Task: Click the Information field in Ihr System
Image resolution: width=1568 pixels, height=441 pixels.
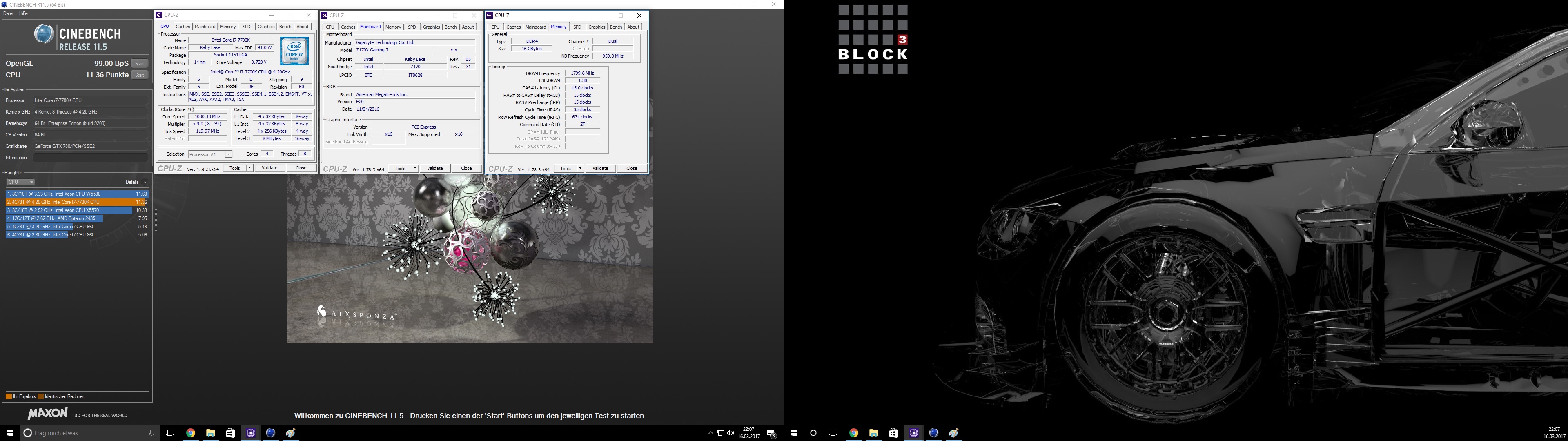Action: (x=90, y=158)
